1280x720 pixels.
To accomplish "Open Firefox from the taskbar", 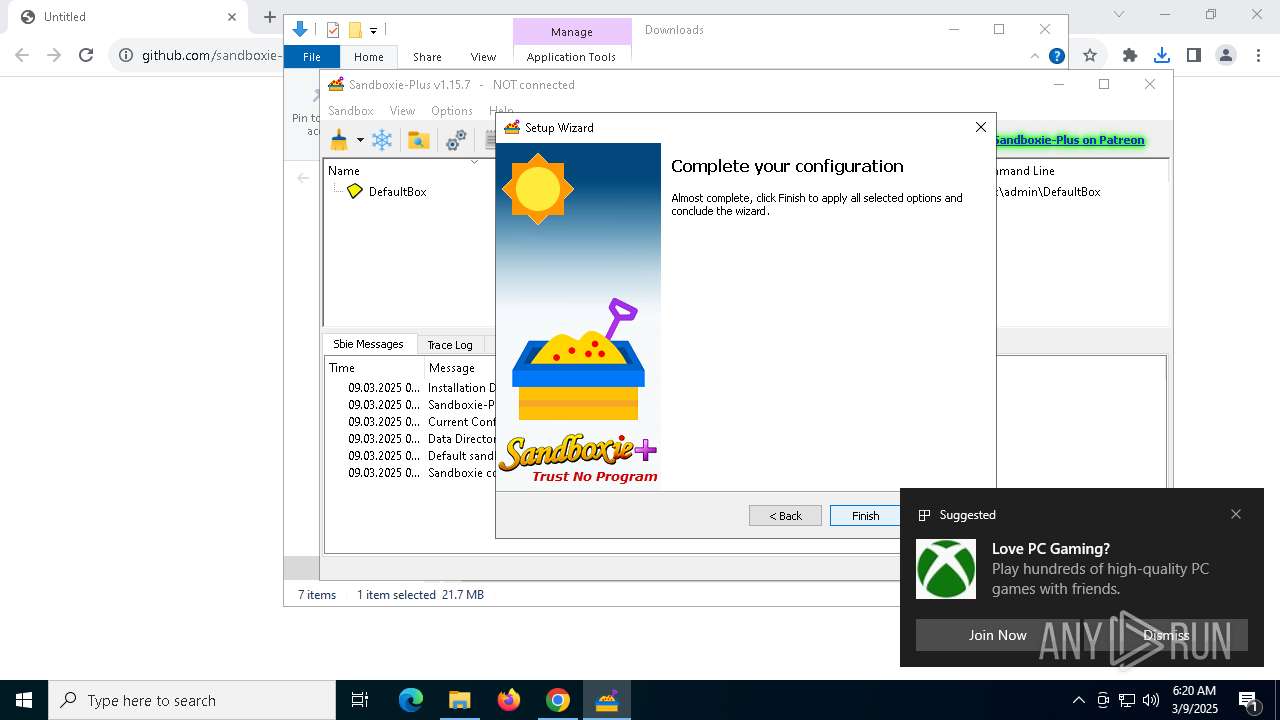I will (x=509, y=700).
